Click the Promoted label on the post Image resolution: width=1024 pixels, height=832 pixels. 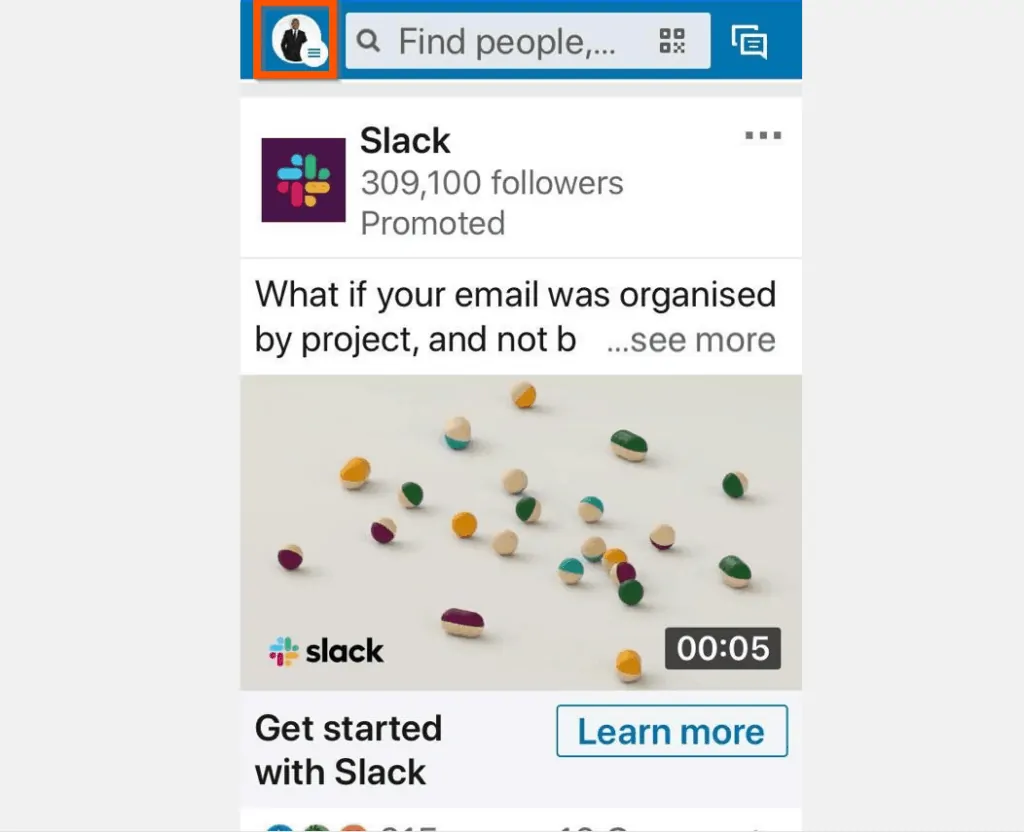pyautogui.click(x=432, y=223)
